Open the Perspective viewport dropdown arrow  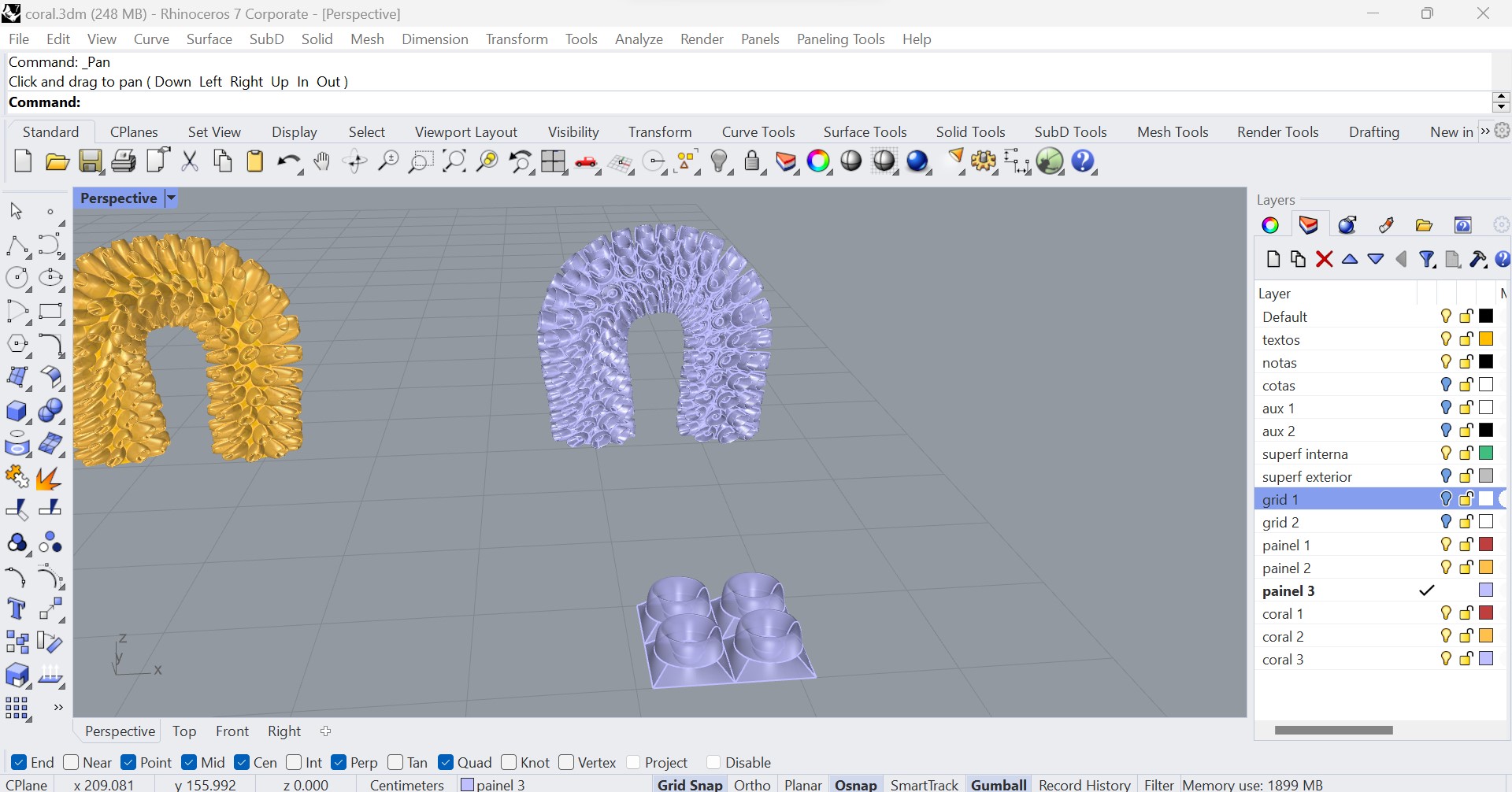point(171,198)
